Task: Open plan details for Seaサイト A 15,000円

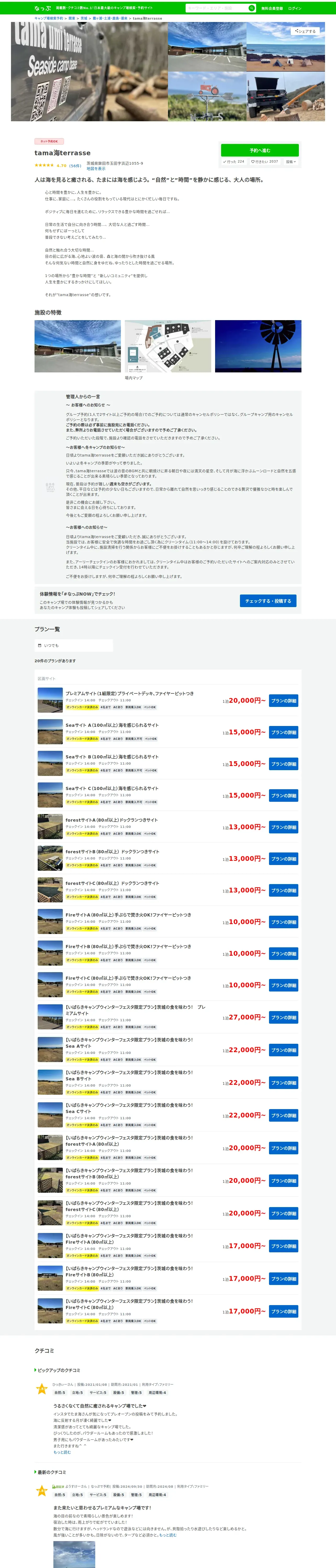Action: 284,732
